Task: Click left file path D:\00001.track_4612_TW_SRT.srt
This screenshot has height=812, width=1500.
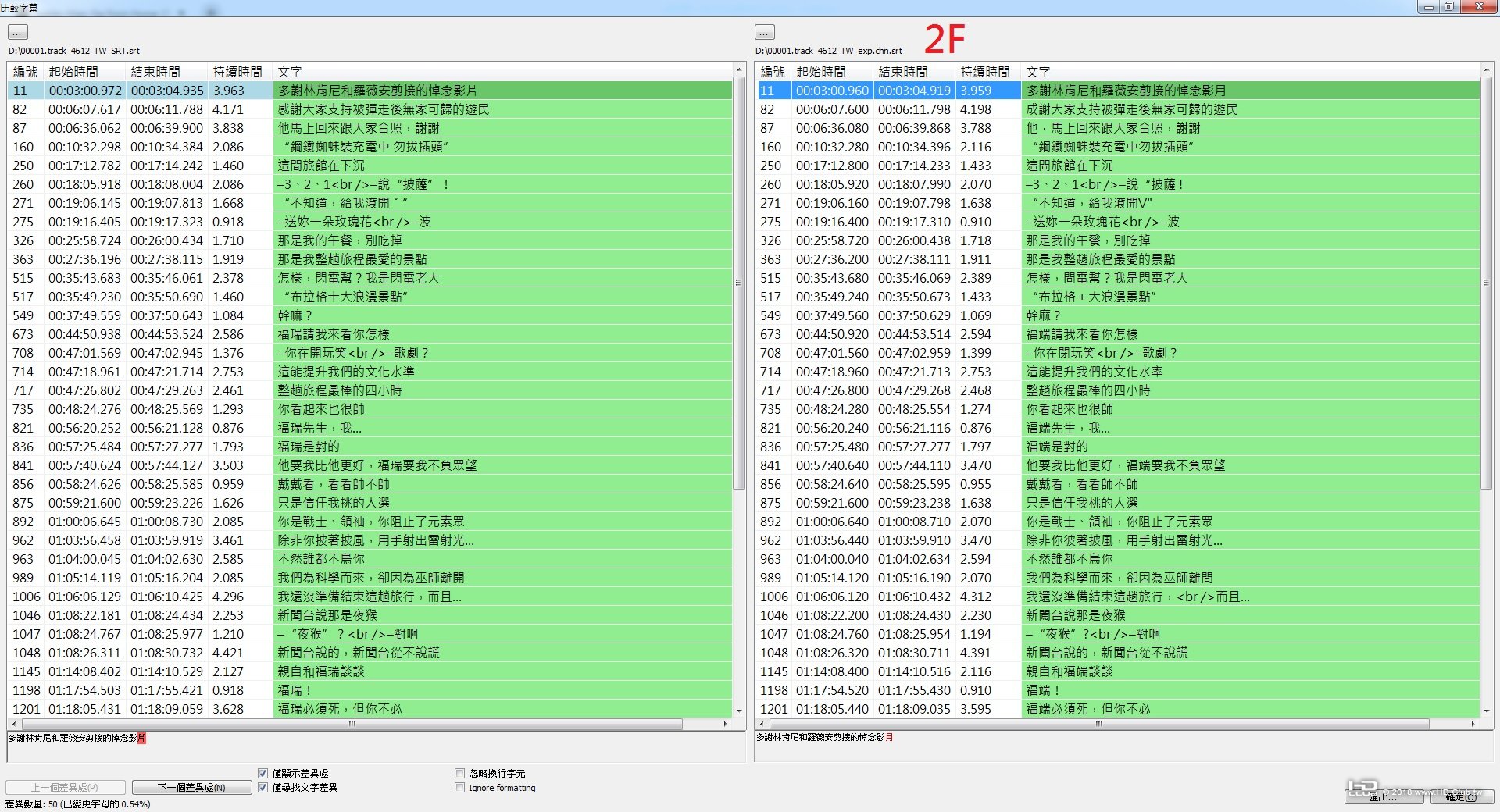Action: click(x=74, y=51)
